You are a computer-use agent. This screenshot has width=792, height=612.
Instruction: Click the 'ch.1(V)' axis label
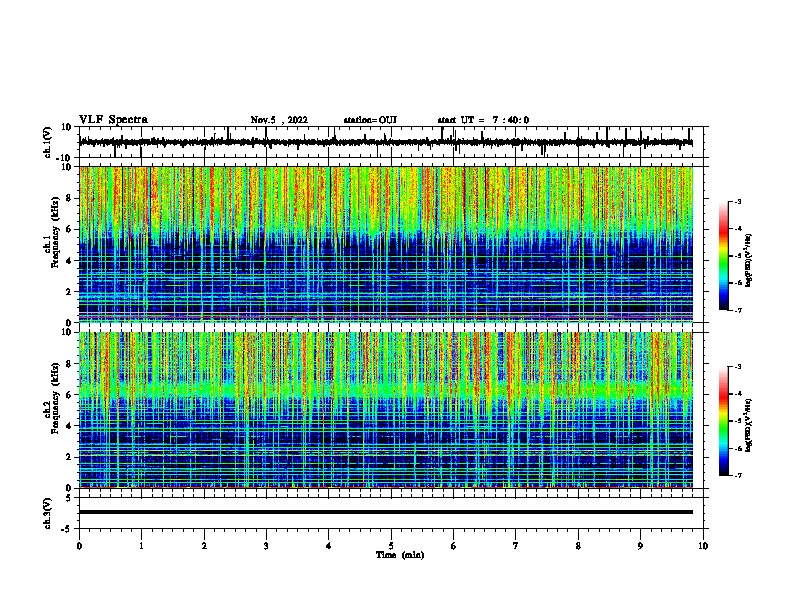[x=48, y=142]
